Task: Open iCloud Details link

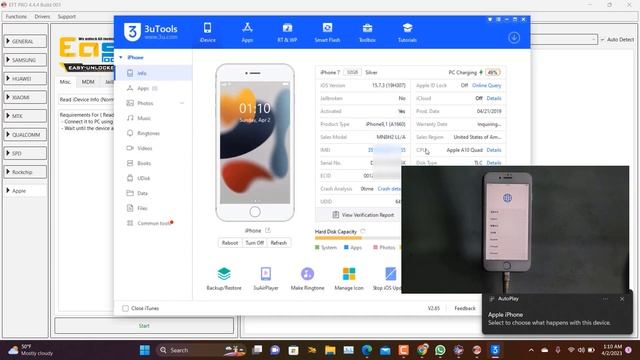Action: [x=494, y=98]
